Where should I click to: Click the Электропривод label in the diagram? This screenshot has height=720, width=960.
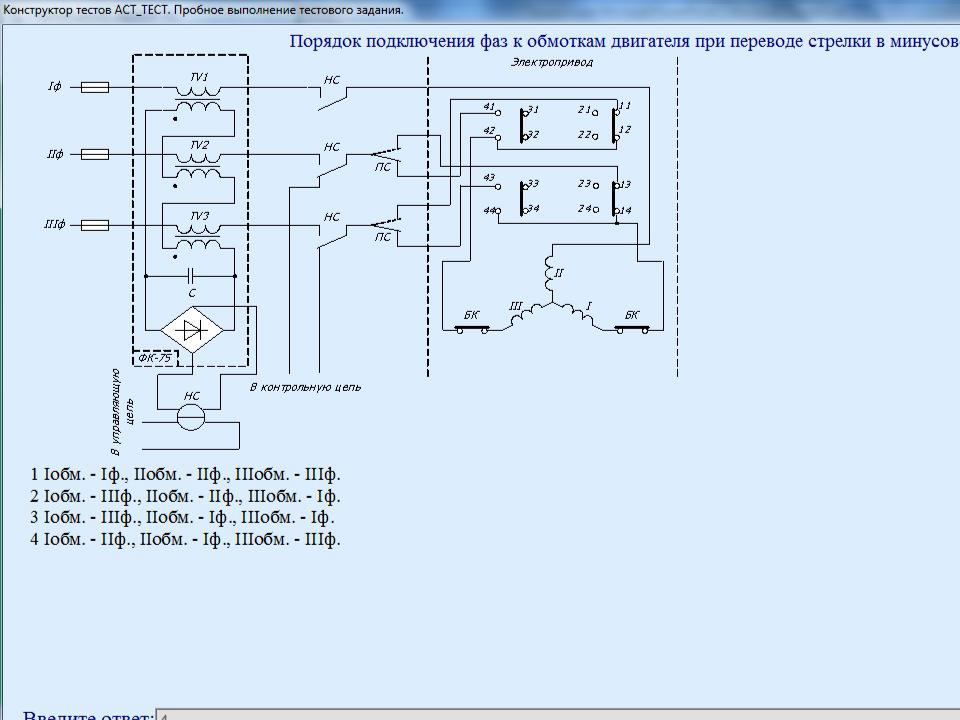pos(552,62)
